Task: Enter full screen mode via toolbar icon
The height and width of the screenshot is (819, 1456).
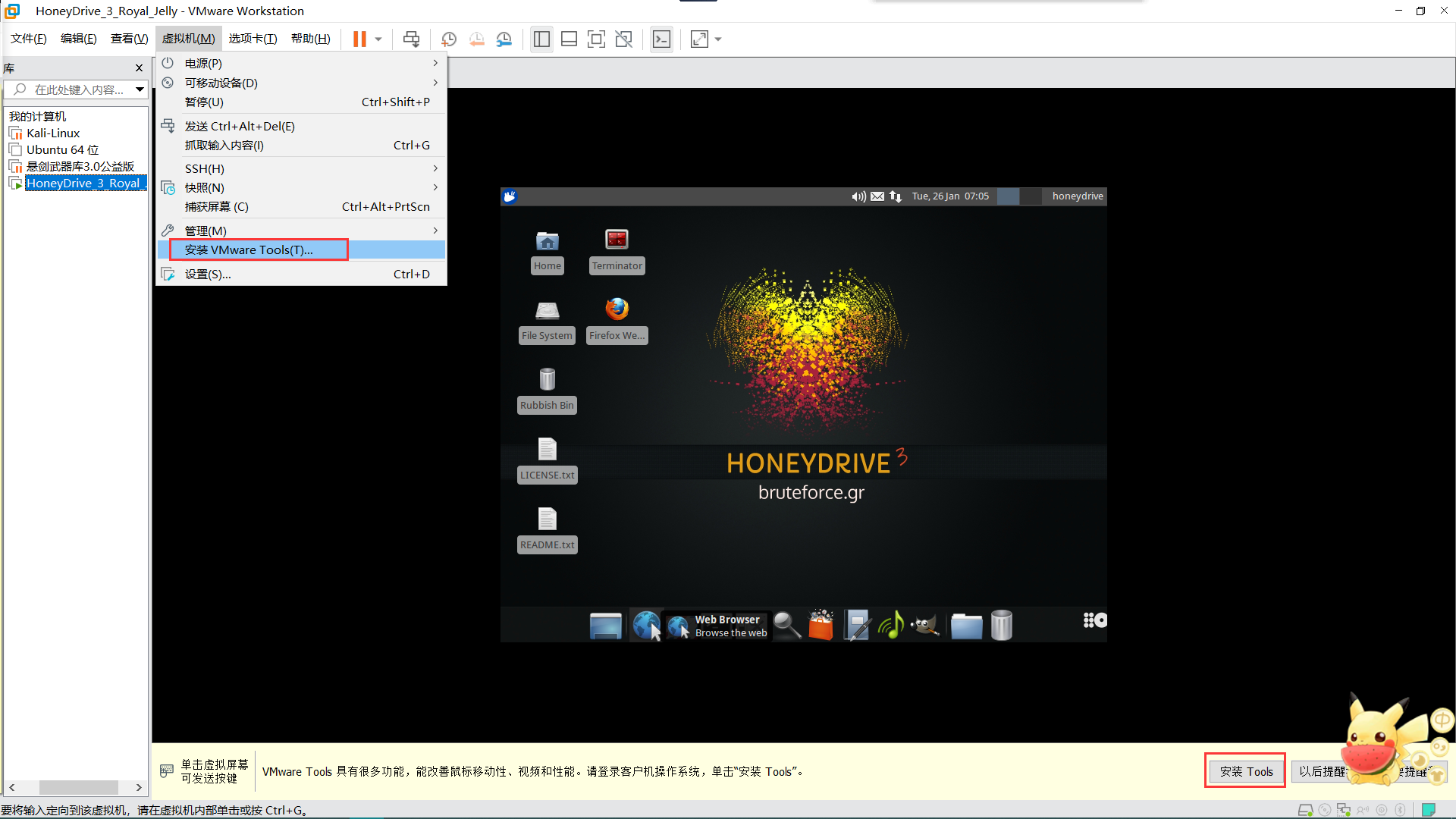Action: (x=596, y=39)
